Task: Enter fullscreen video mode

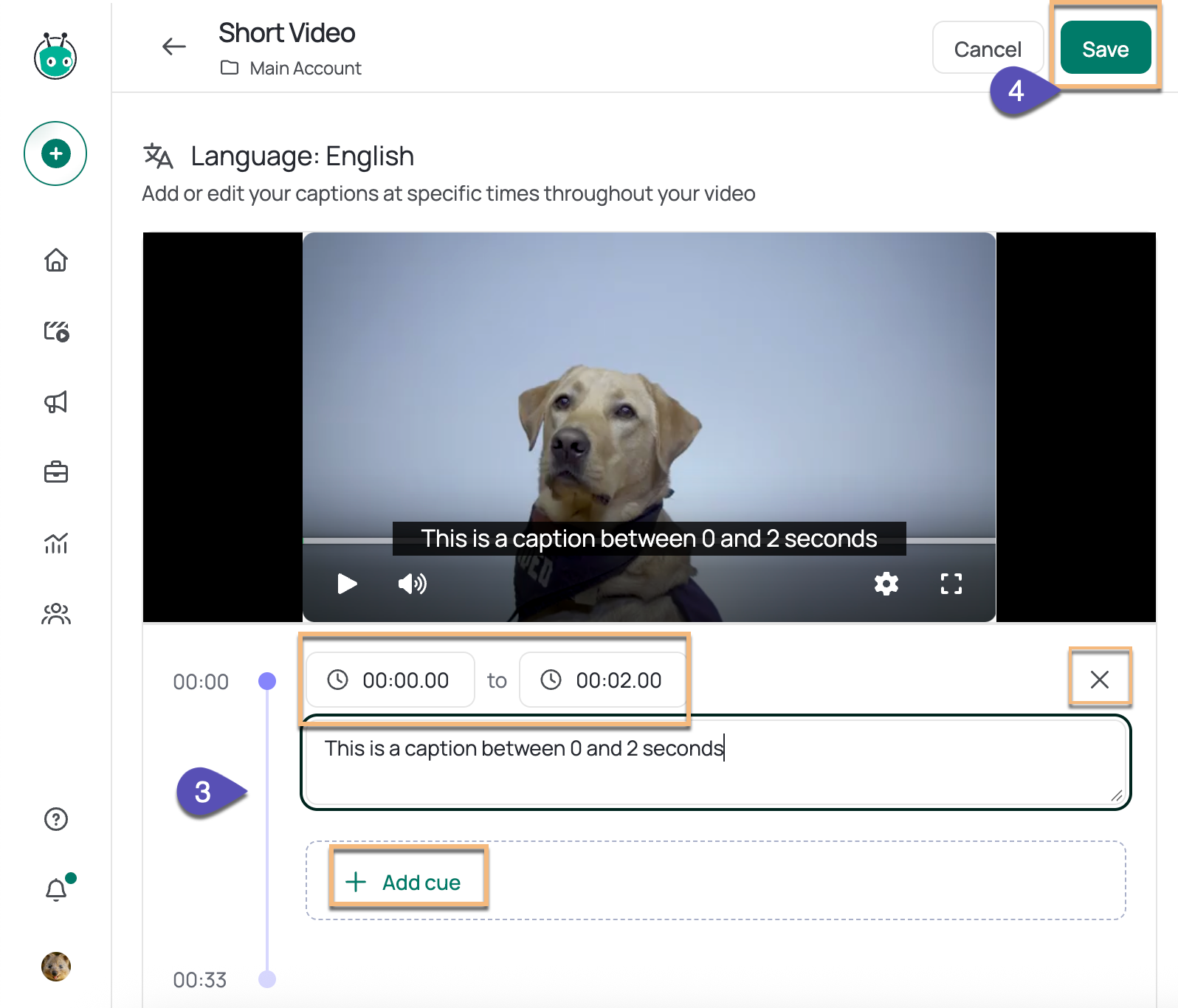Action: click(x=951, y=584)
